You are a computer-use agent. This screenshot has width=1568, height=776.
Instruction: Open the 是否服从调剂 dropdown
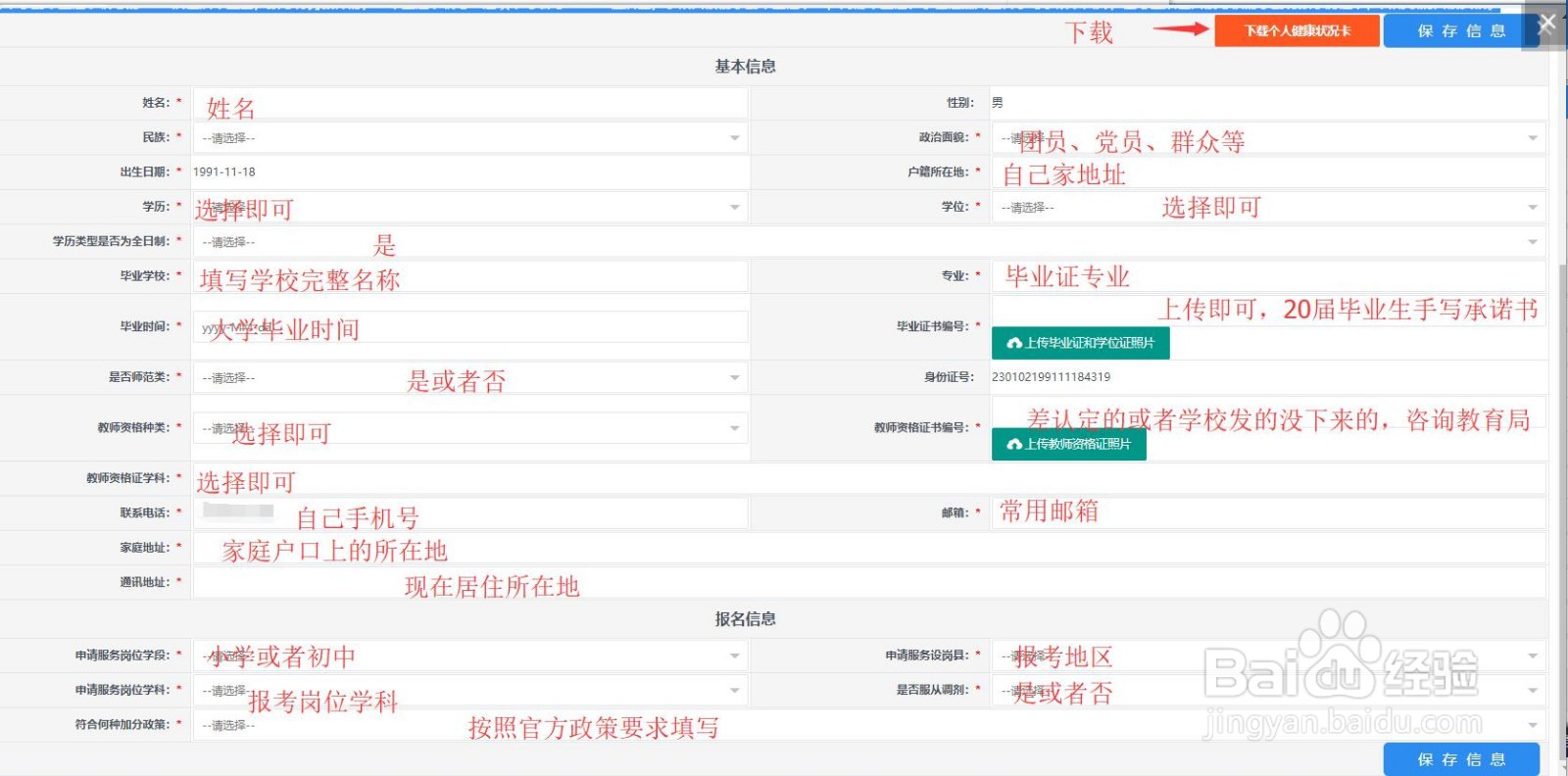click(1269, 691)
